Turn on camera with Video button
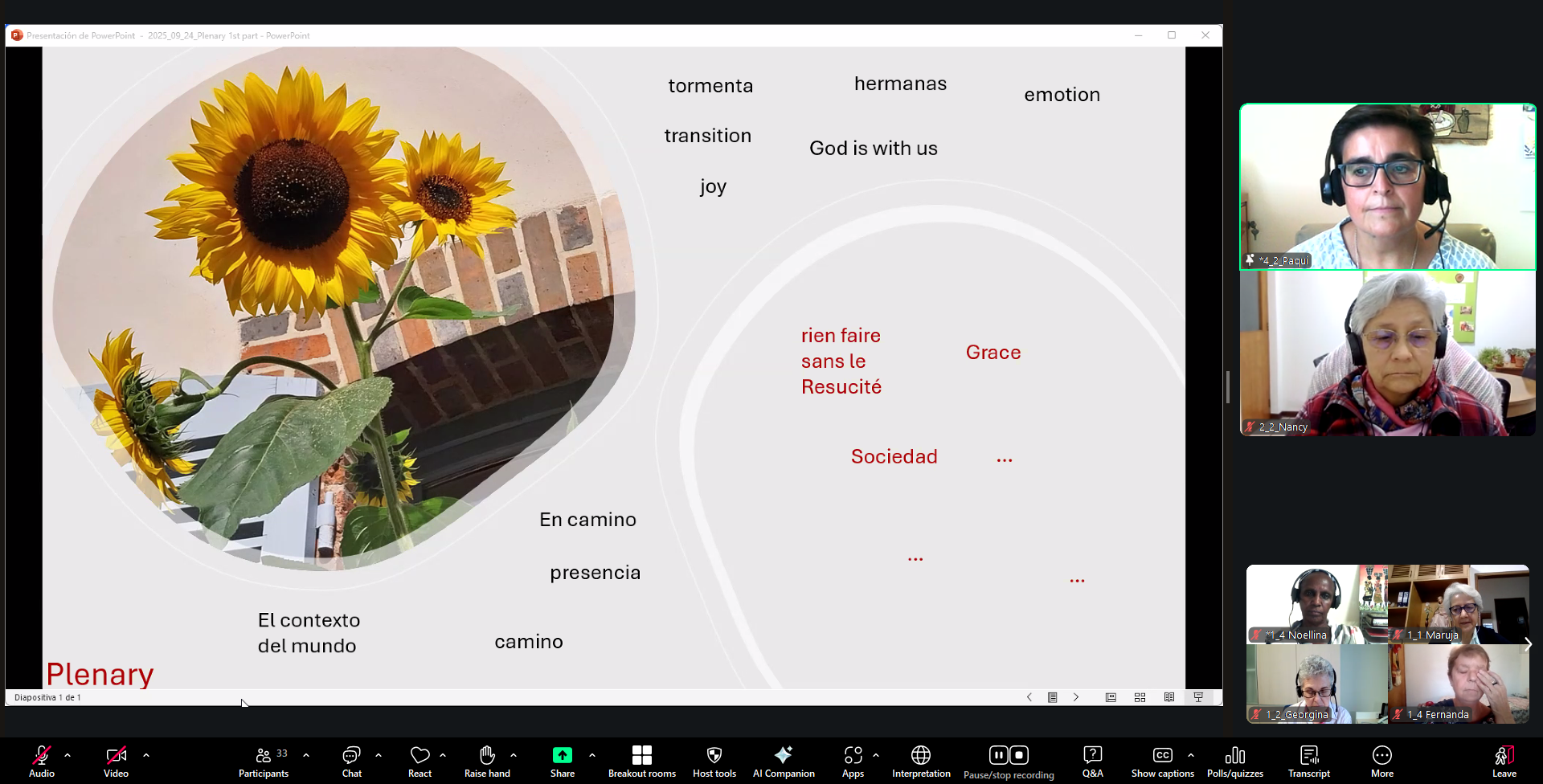1543x784 pixels. [116, 761]
